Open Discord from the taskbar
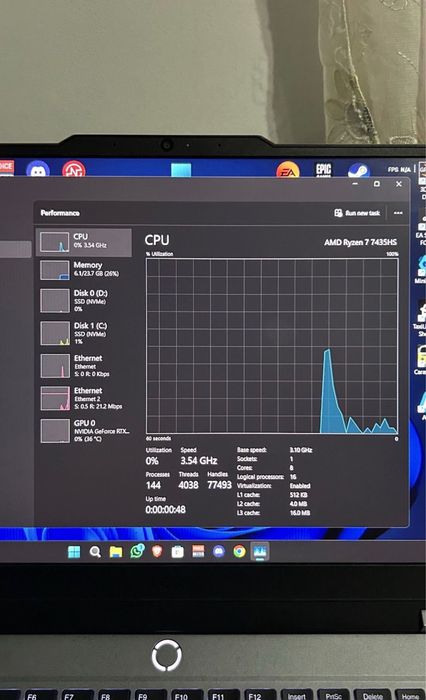Viewport: 426px width, 700px height. coord(218,552)
